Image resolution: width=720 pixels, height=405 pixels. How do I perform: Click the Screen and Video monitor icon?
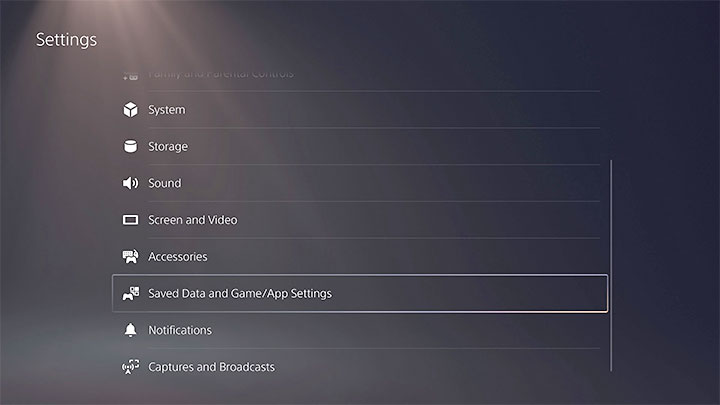pyautogui.click(x=129, y=220)
